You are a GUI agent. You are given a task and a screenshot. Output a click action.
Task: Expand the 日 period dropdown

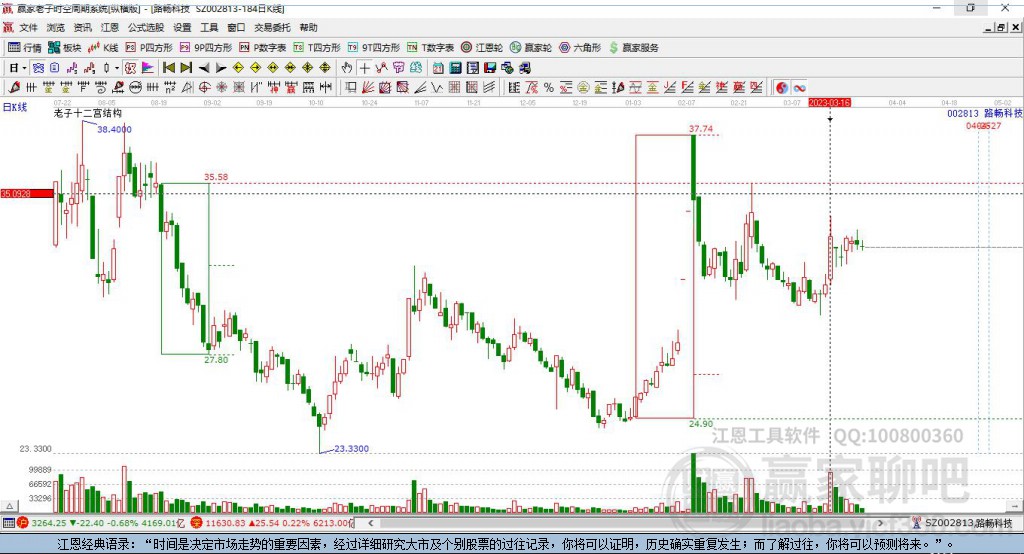tap(24, 68)
